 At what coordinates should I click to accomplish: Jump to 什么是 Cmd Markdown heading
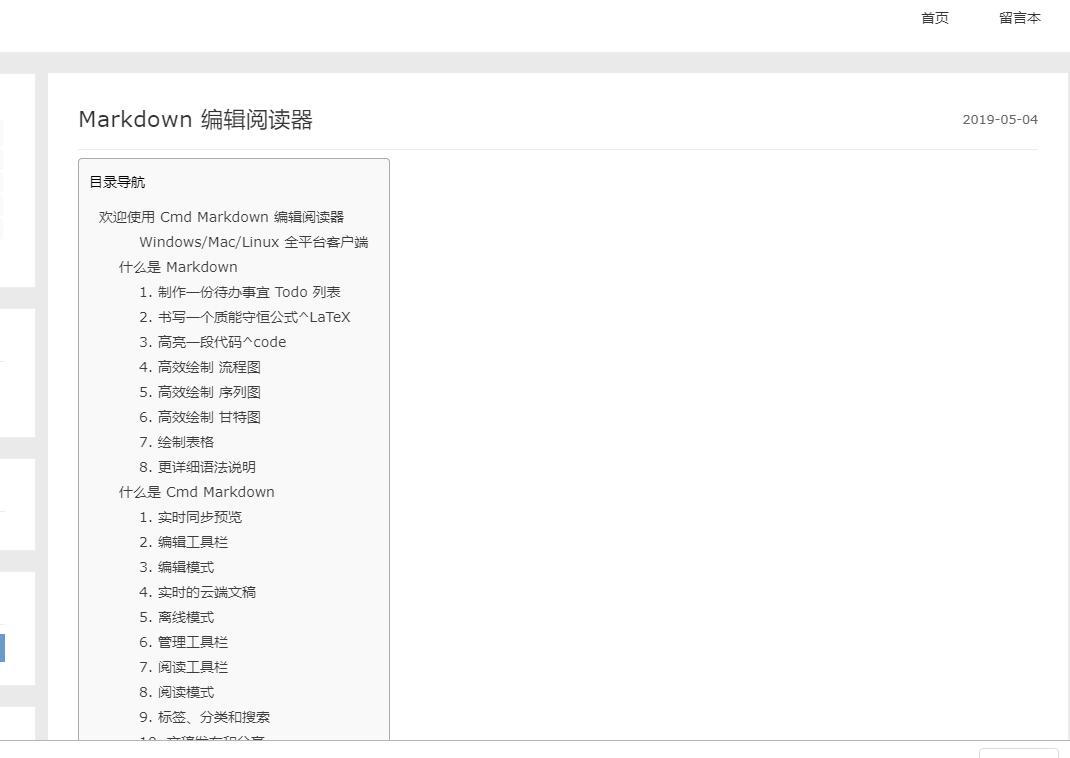pyautogui.click(x=196, y=492)
